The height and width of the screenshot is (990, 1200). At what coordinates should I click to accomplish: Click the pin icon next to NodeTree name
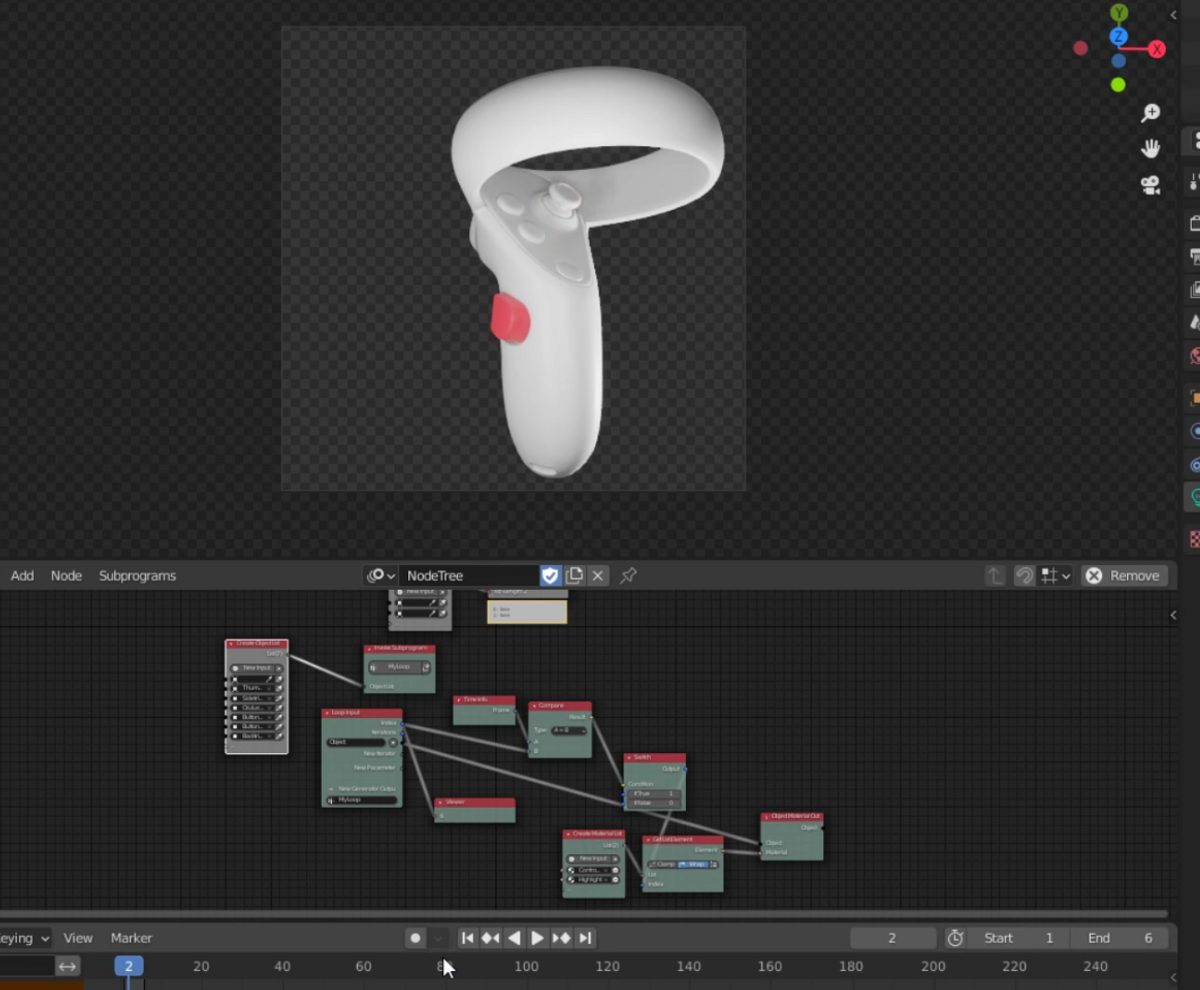pyautogui.click(x=627, y=575)
